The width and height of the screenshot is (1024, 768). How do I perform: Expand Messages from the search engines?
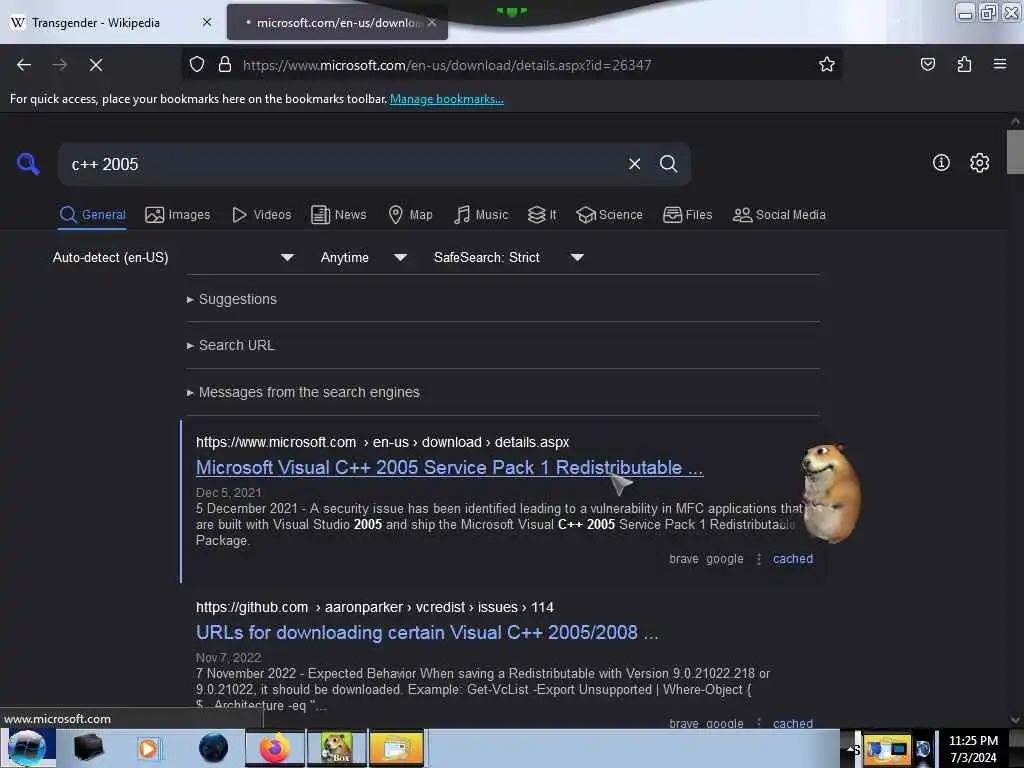[303, 392]
